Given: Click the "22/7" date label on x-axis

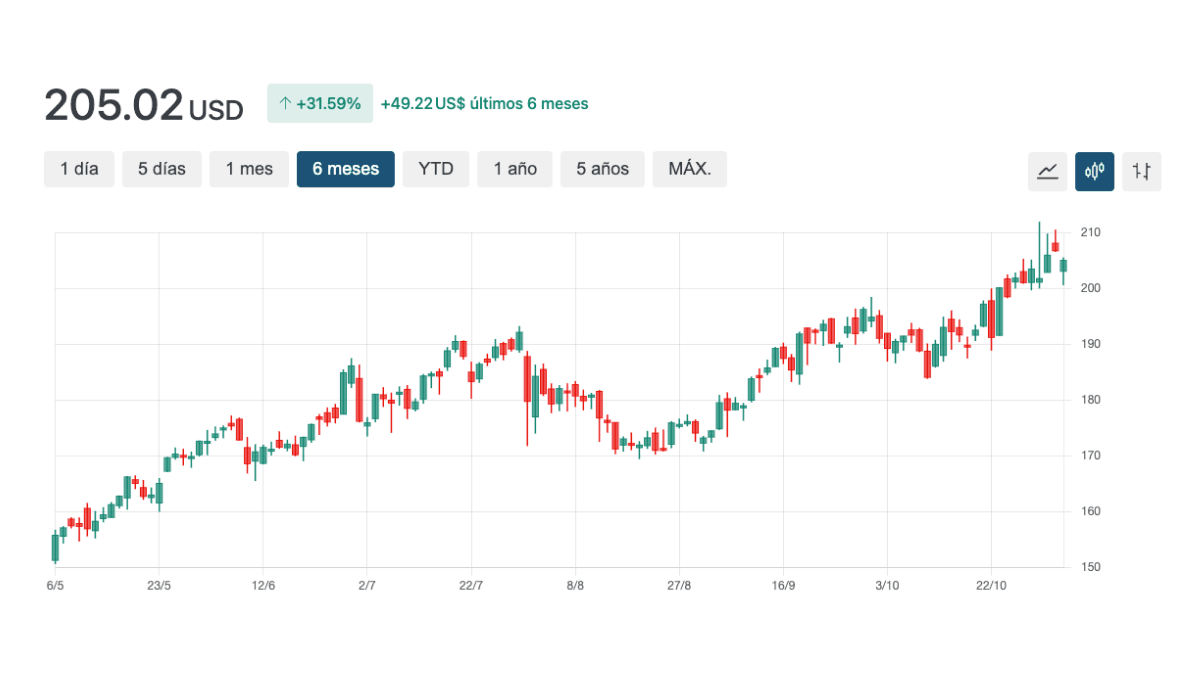Looking at the screenshot, I should (470, 587).
